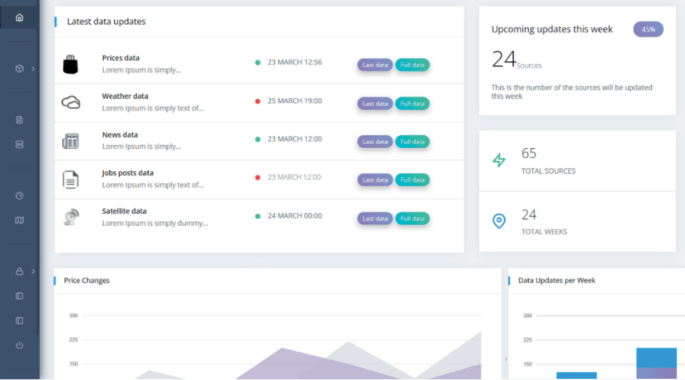This screenshot has height=380, width=685.
Task: Click the cube package icon in sidebar
Action: (19, 69)
